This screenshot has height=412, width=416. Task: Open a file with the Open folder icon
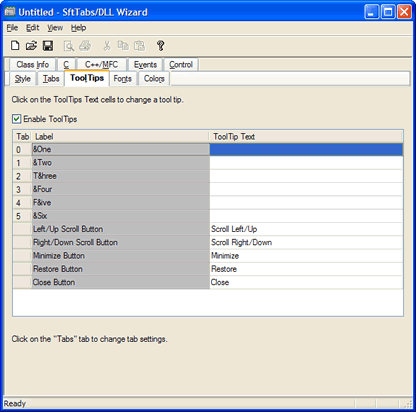[31, 46]
